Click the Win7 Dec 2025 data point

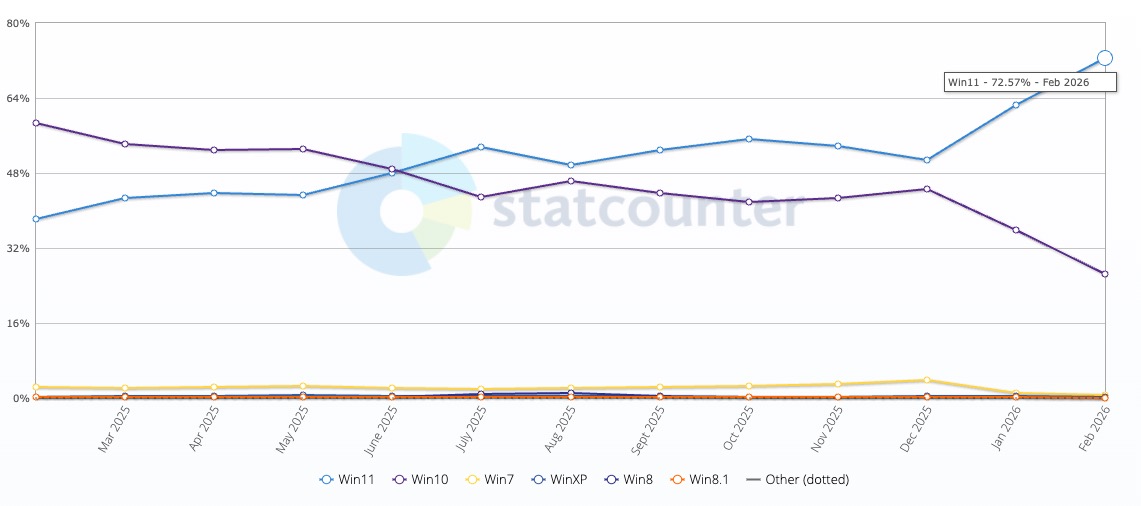point(927,380)
